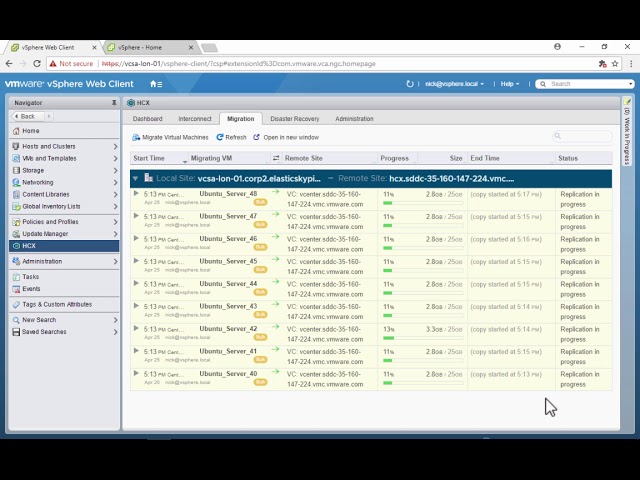This screenshot has height=480, width=640.
Task: Switch to the Disaster Recovery tab
Action: point(294,119)
